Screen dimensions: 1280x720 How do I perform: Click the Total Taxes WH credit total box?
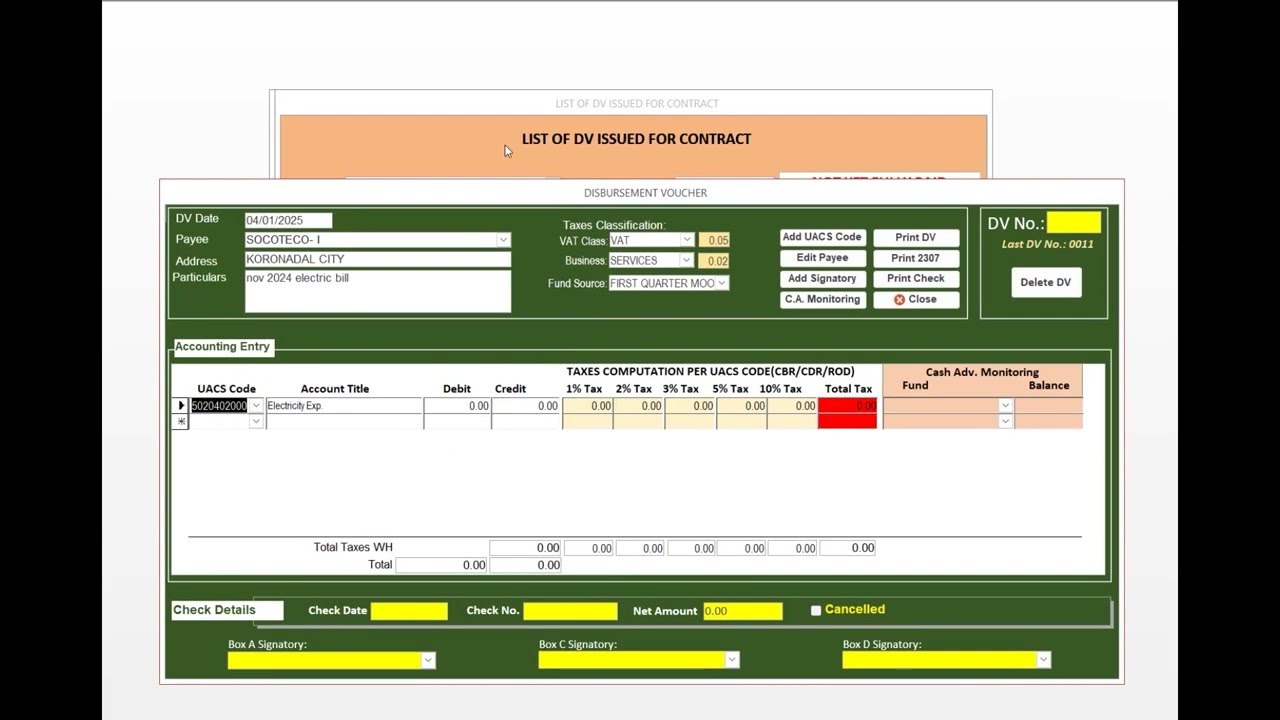525,548
